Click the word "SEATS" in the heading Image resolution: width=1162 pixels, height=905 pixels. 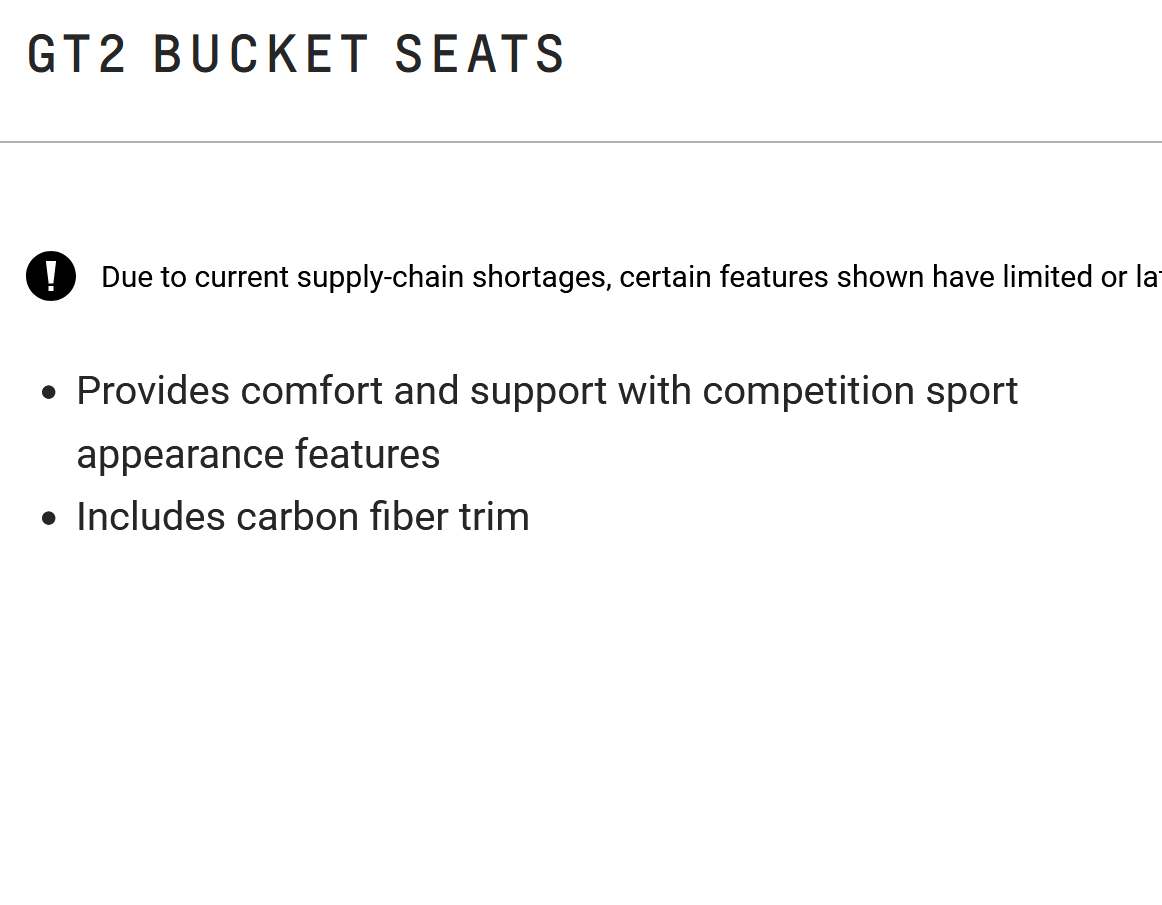click(480, 55)
